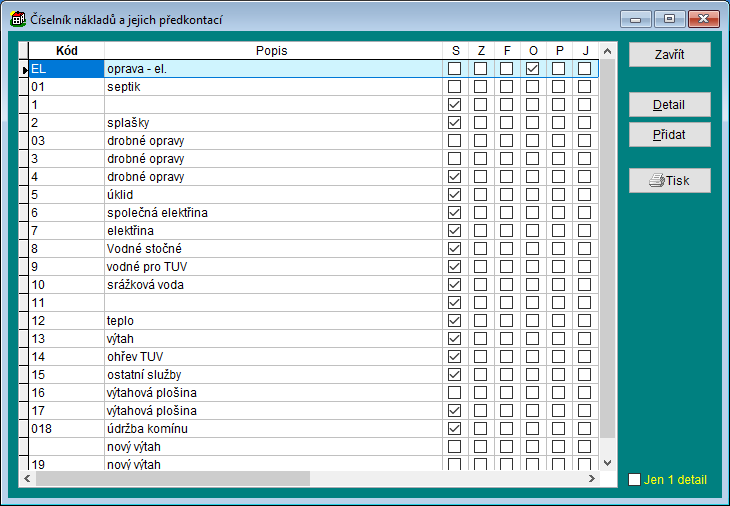Check the Z checkbox for teplo row
This screenshot has height=506, width=730.
coord(481,321)
